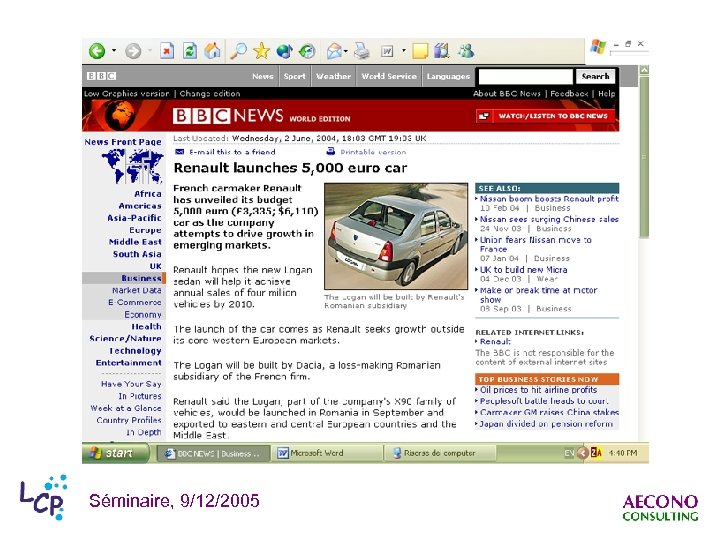720x540 pixels.
Task: Select Middle East in the sidebar
Action: click(x=135, y=242)
